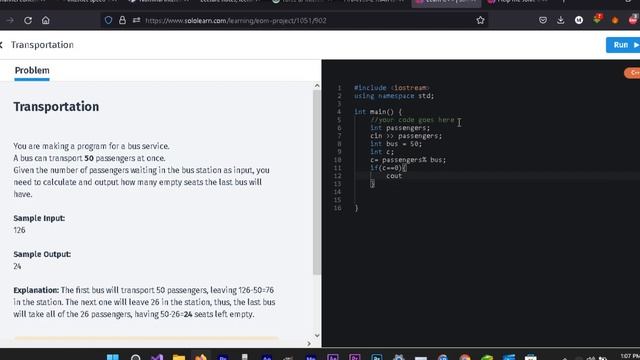Launch Visual Studio from the taskbar

click(157, 357)
